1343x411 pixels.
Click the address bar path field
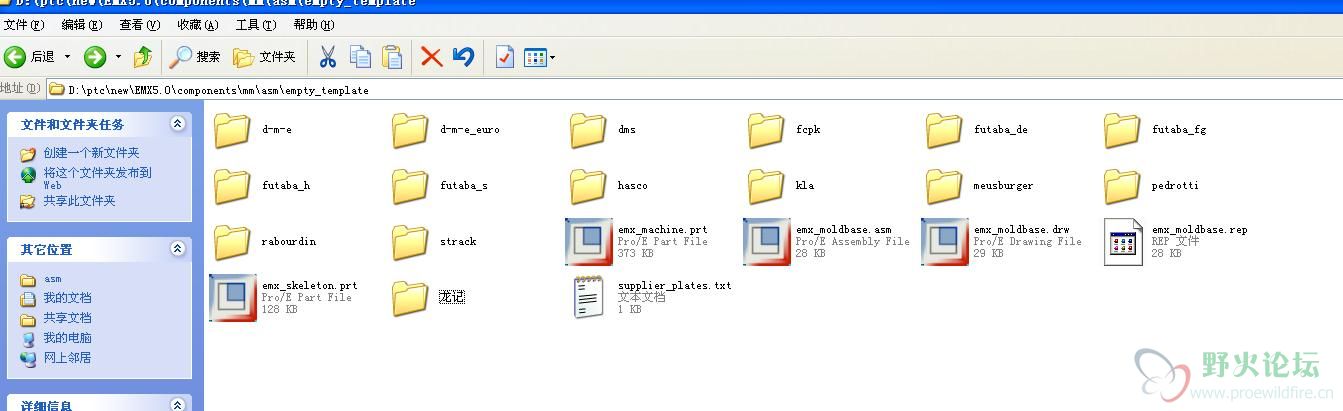point(695,90)
